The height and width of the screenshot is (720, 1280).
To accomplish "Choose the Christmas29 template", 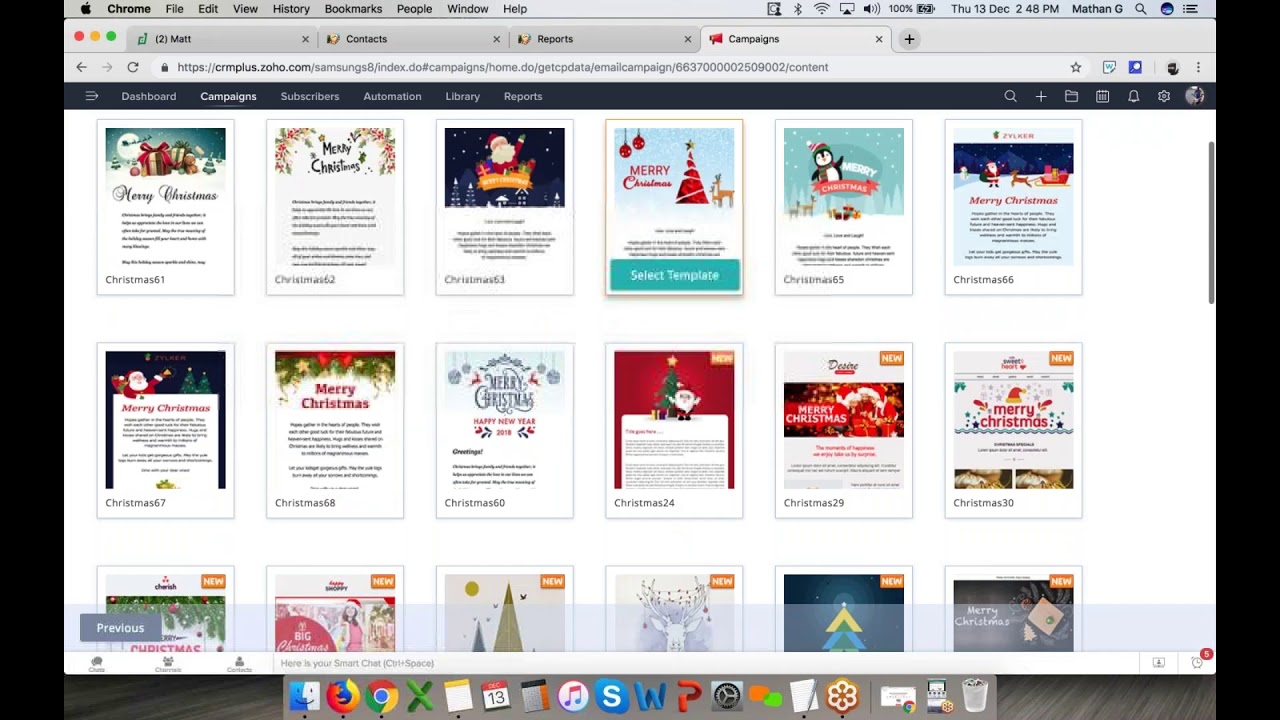I will 844,431.
